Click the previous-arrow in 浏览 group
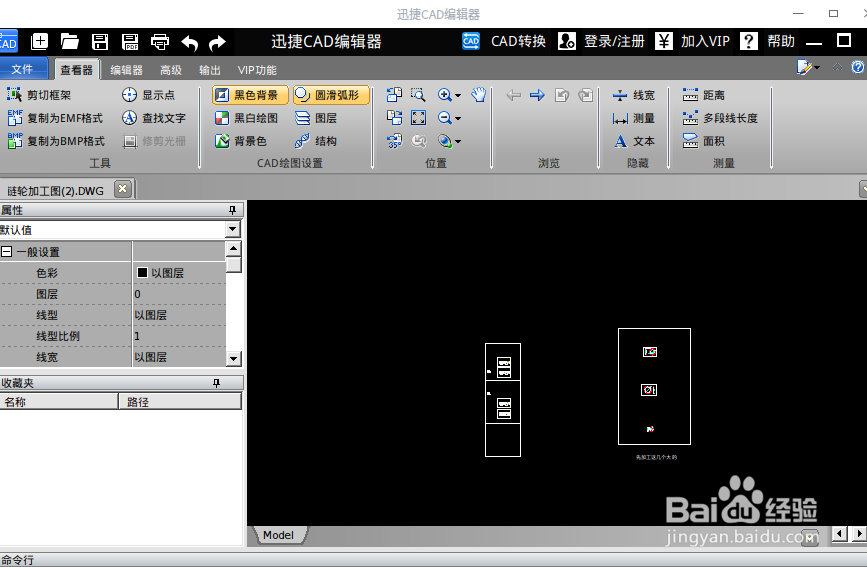 tap(514, 95)
